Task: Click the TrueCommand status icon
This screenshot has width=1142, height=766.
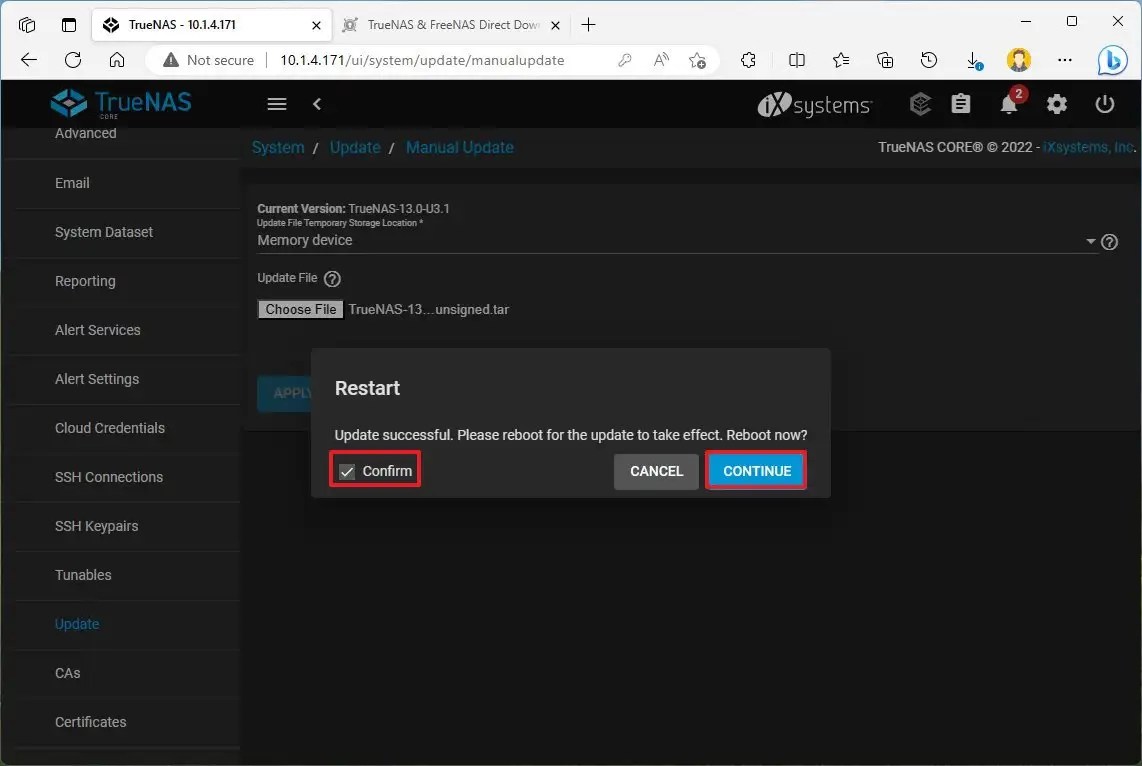Action: click(919, 104)
